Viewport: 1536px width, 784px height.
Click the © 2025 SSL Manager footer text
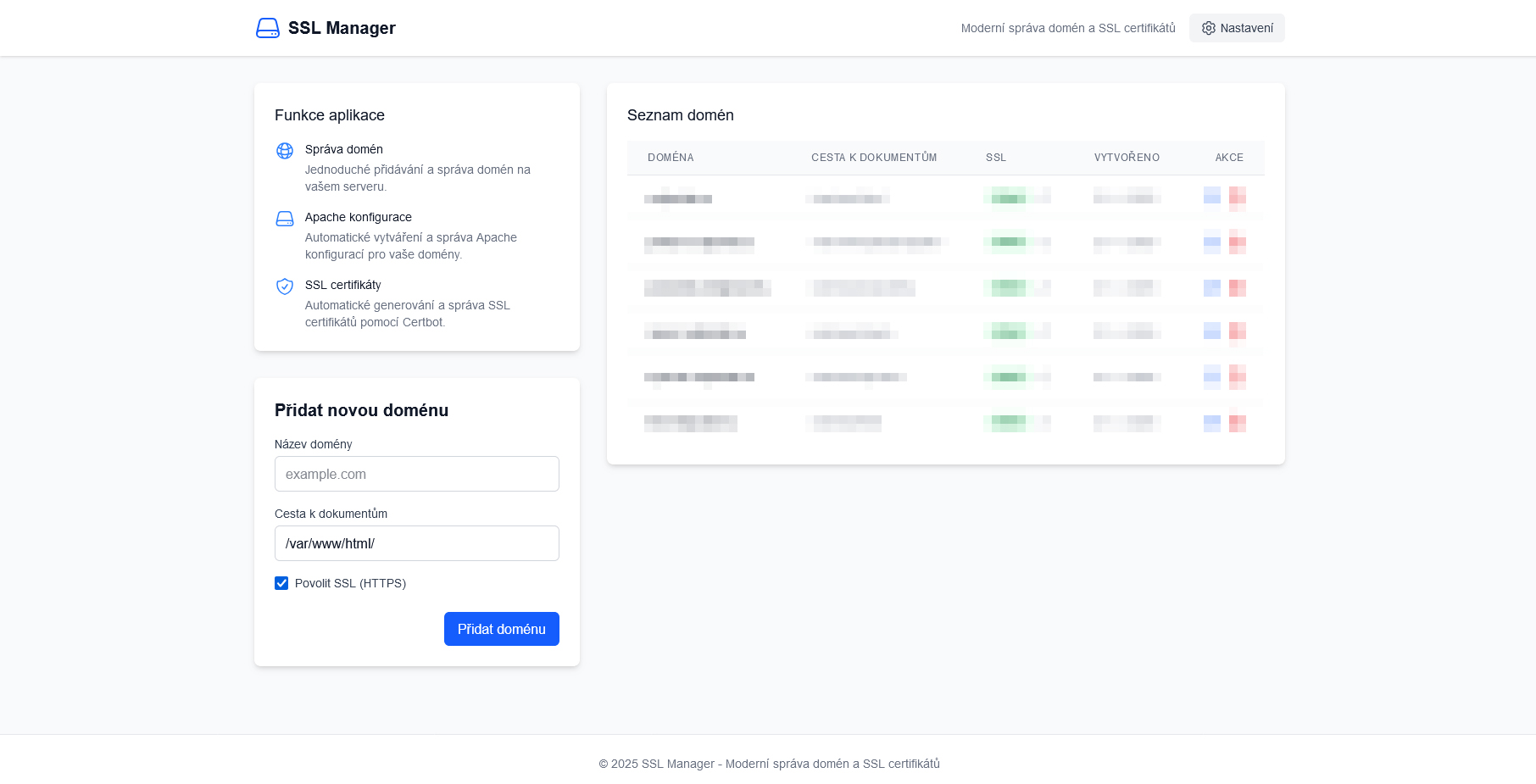pyautogui.click(x=769, y=764)
